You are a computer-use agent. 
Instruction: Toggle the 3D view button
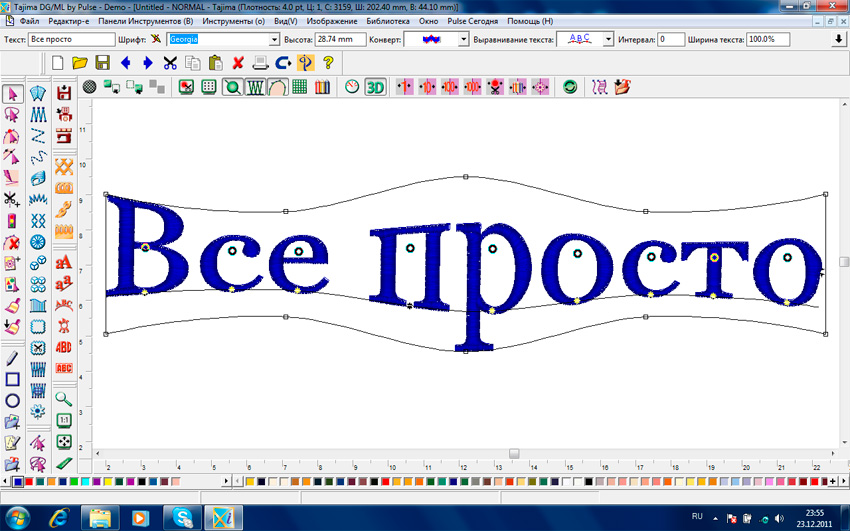point(375,87)
